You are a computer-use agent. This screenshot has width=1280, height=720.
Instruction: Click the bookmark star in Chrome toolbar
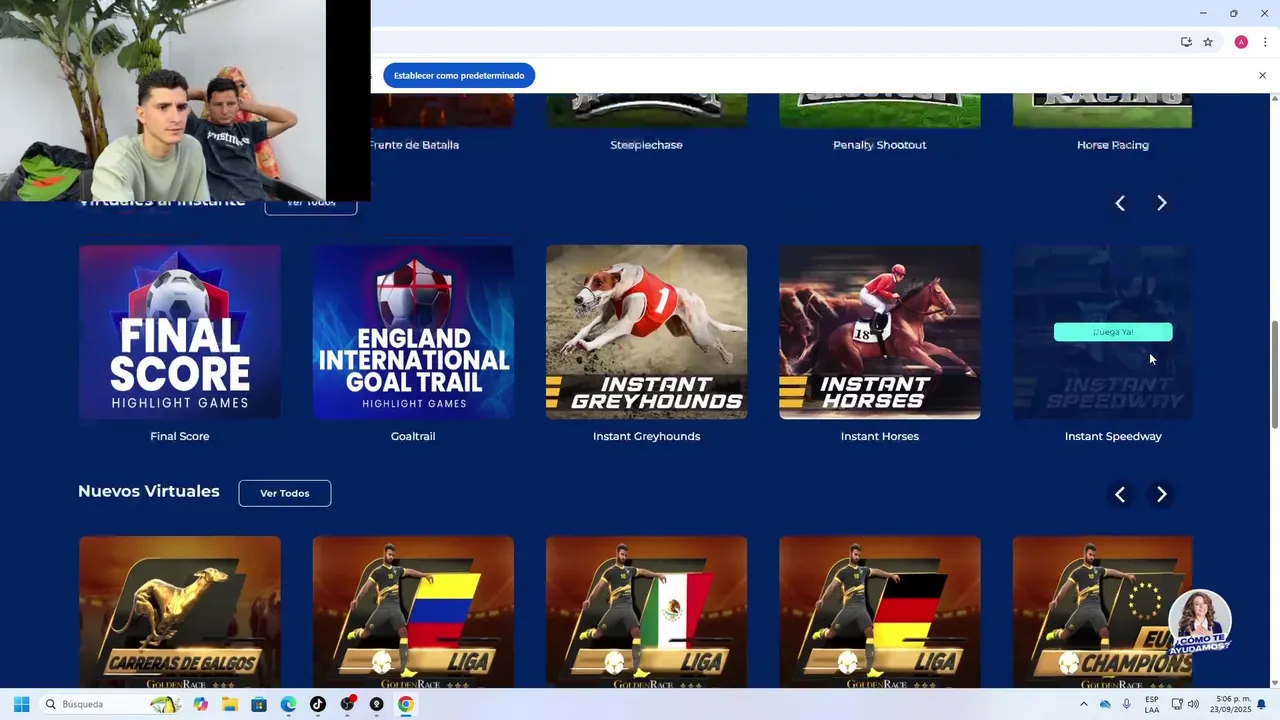click(x=1208, y=42)
